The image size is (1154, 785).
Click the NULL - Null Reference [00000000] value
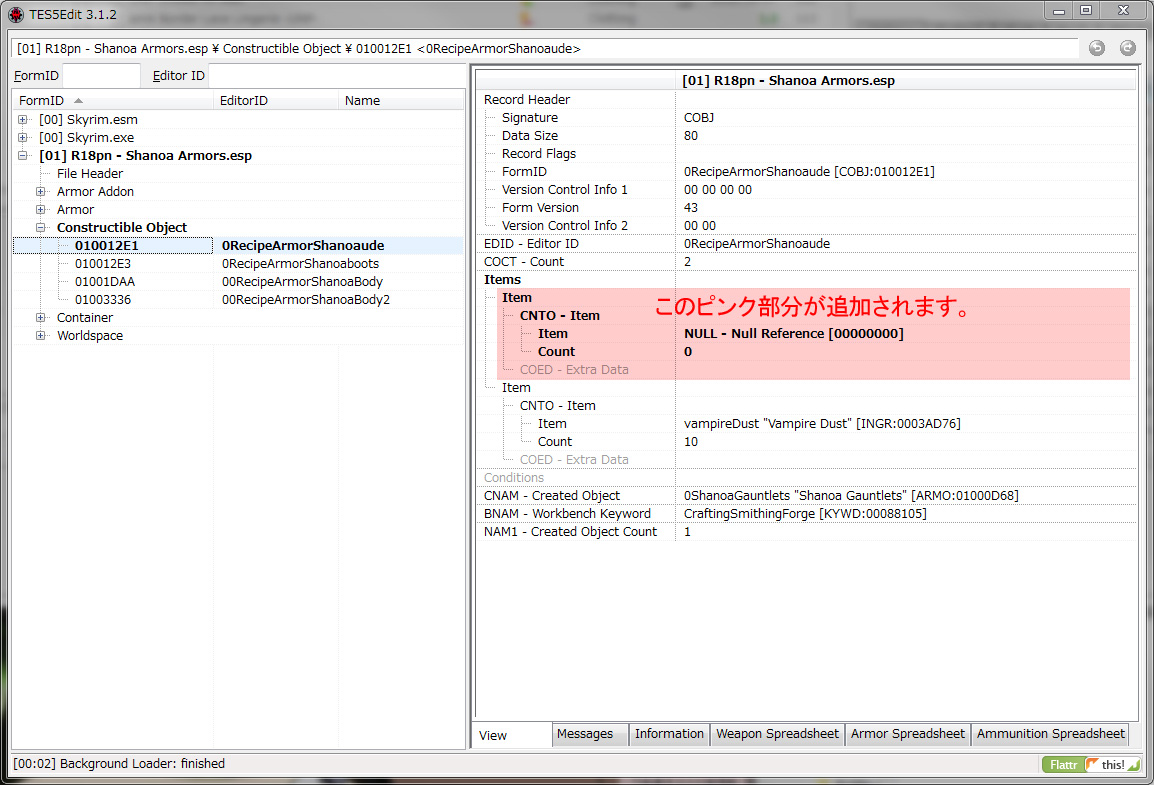(793, 333)
